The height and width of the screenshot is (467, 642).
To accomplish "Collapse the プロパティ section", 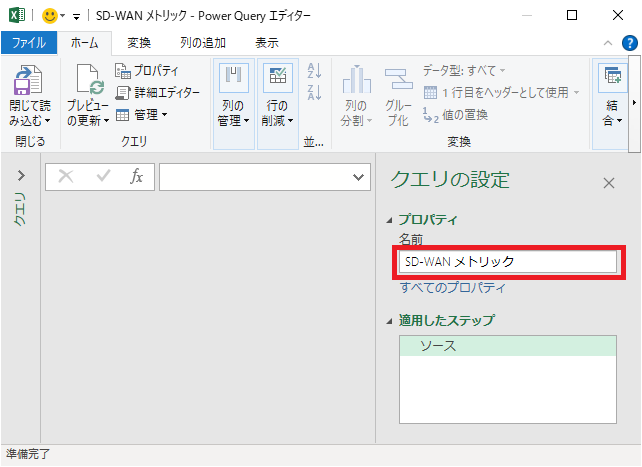I will point(389,221).
